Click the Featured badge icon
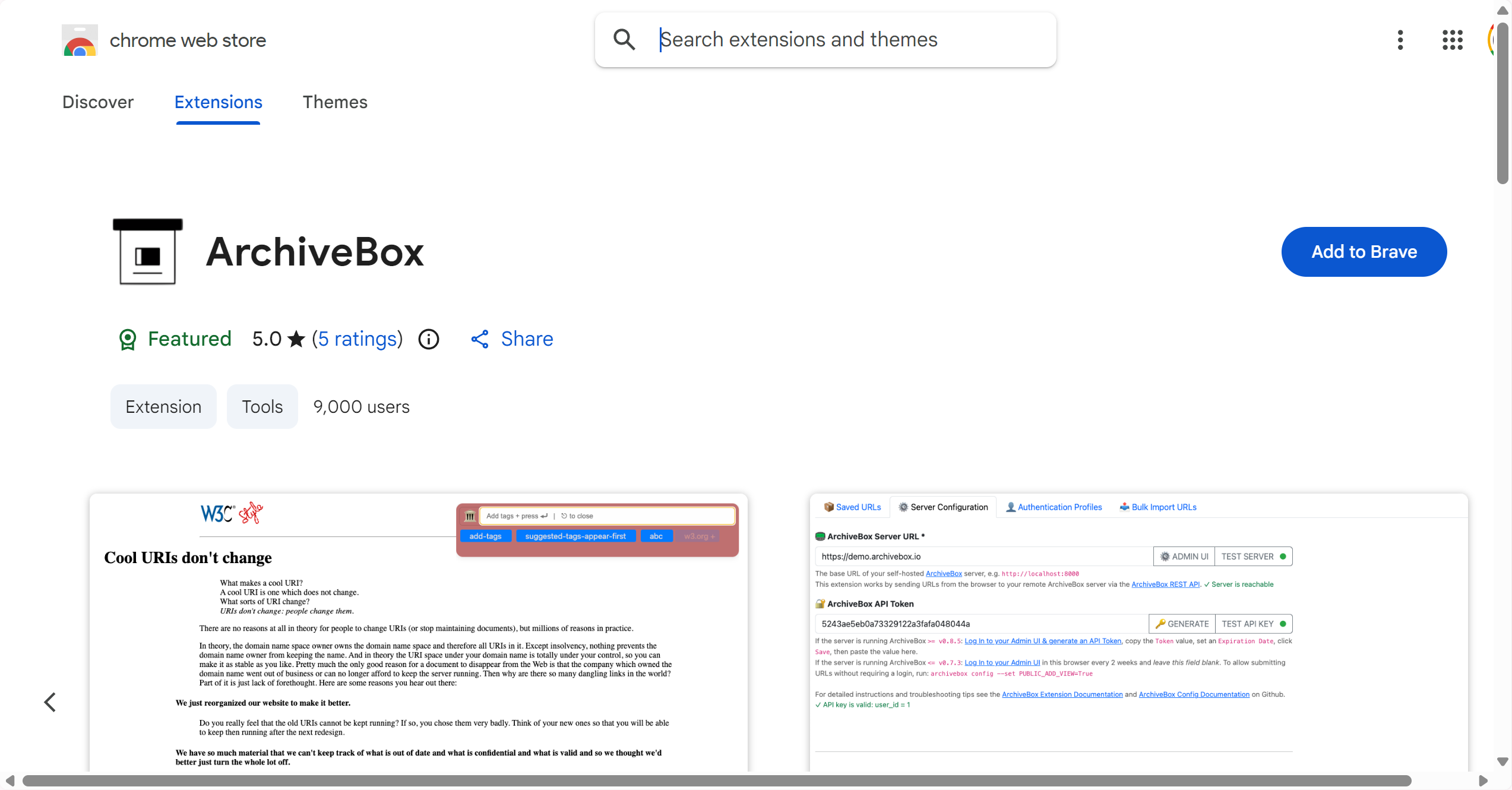The width and height of the screenshot is (1512, 790). click(128, 339)
